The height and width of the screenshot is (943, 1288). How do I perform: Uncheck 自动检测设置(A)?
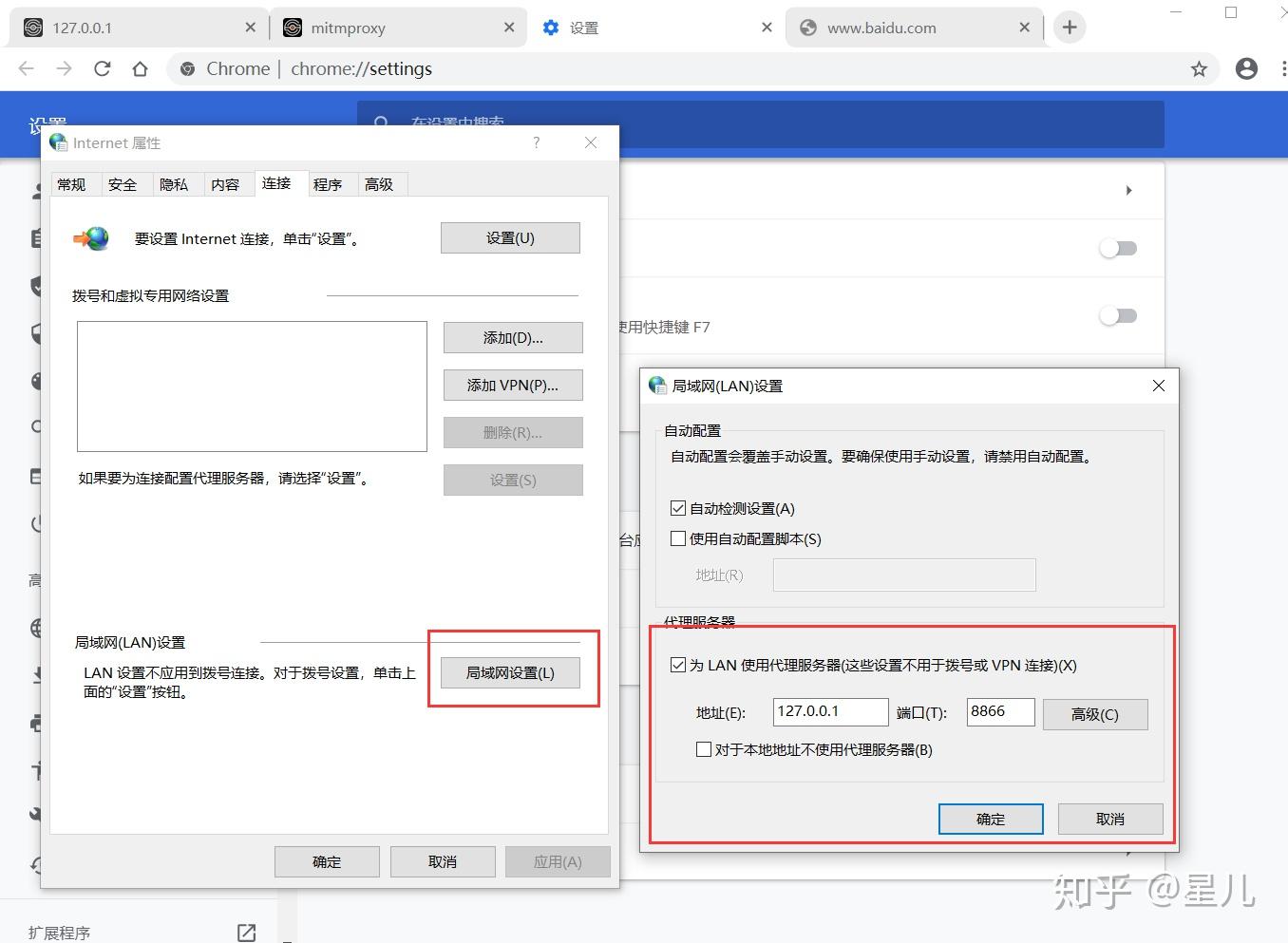point(677,507)
